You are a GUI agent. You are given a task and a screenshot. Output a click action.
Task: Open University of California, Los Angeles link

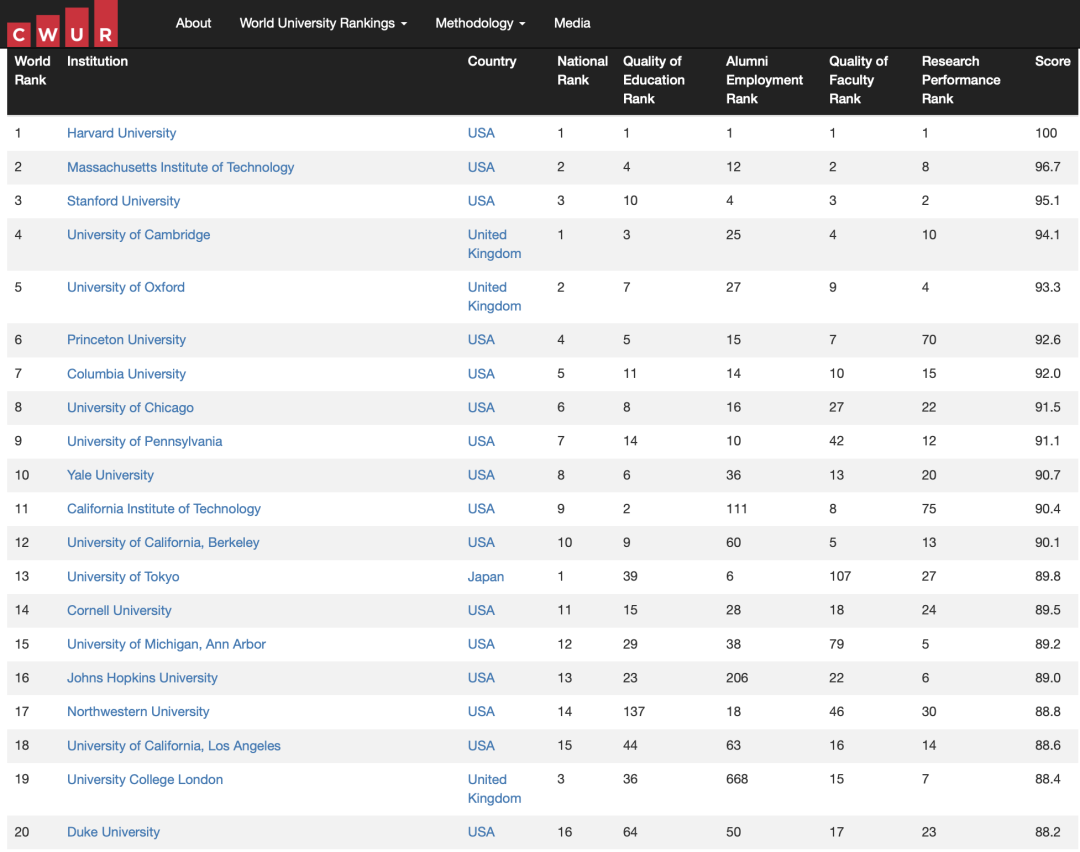tap(174, 745)
